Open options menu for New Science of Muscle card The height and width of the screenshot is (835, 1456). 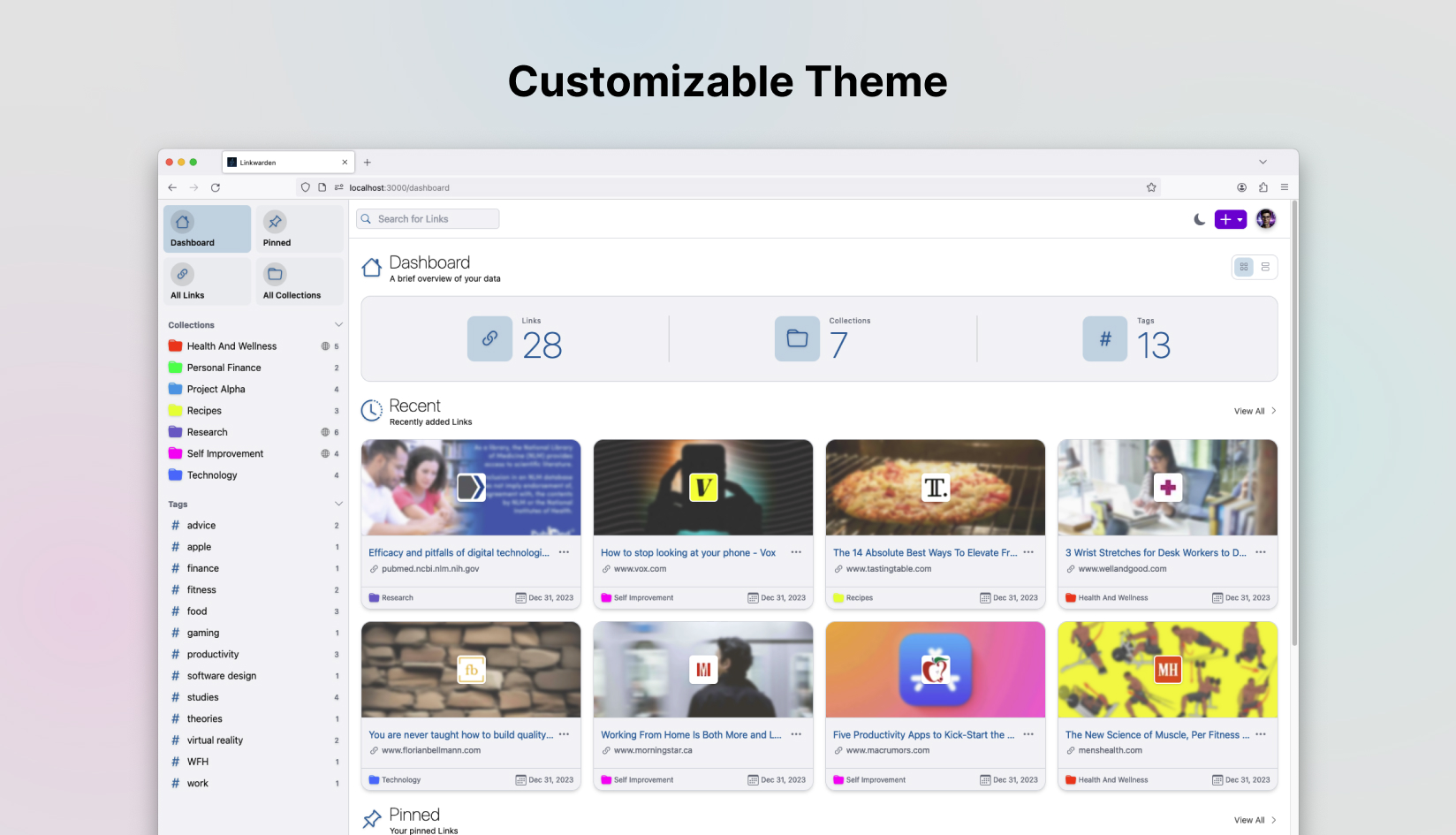coord(1261,734)
